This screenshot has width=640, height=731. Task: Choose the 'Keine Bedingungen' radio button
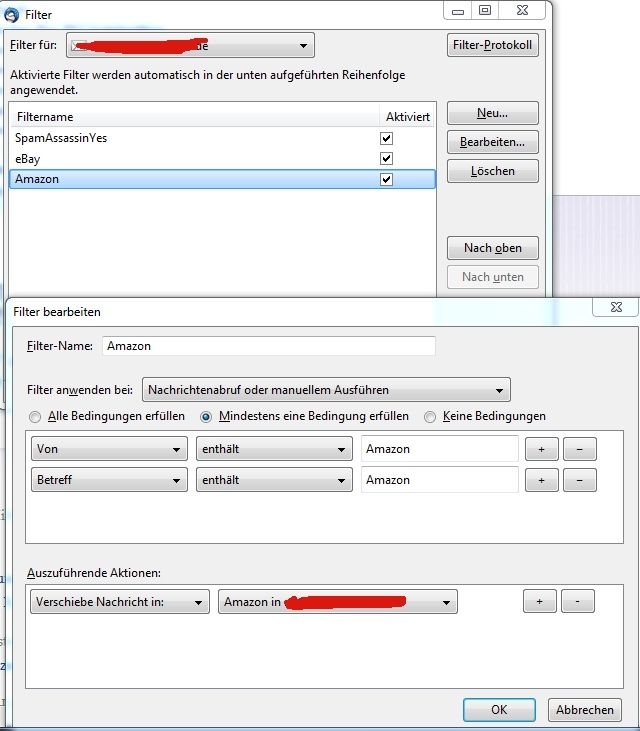tap(431, 416)
